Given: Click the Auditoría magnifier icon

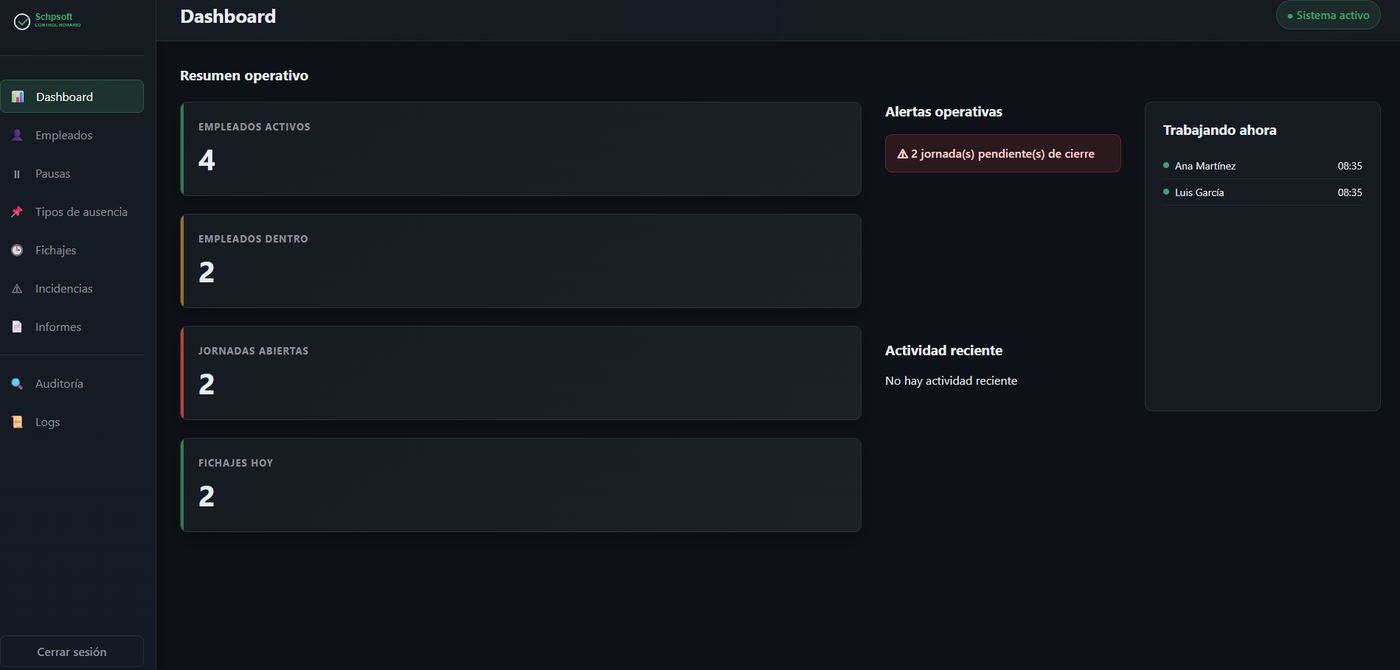Looking at the screenshot, I should click(x=17, y=384).
